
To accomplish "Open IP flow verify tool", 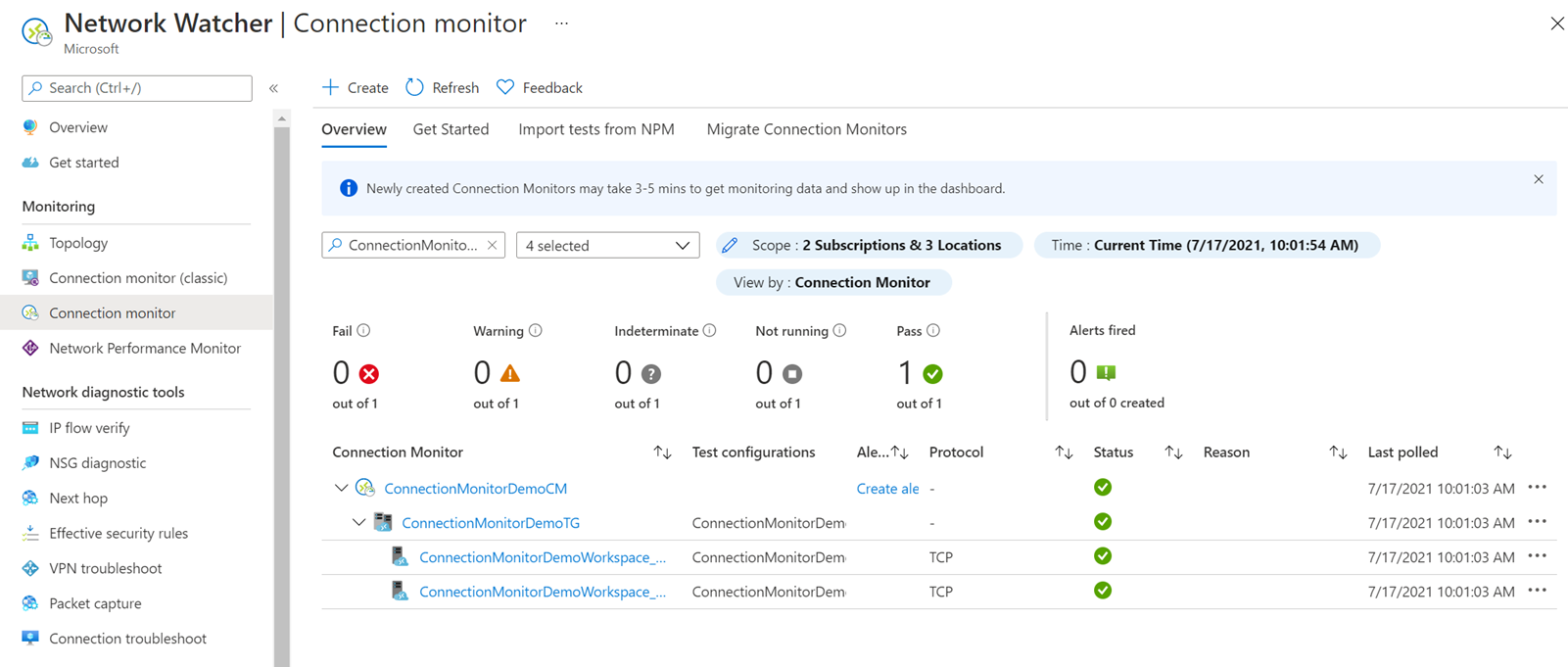I will click(89, 428).
